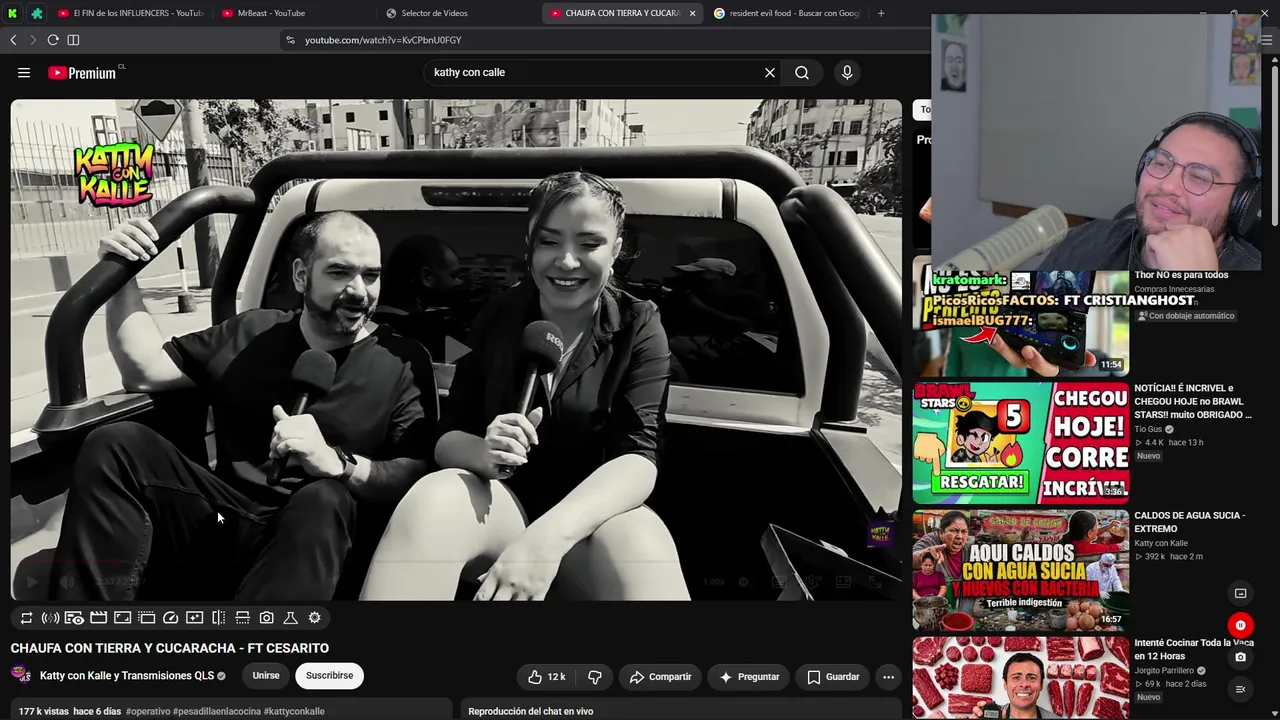Click the horizontal split enhancer icon
This screenshot has width=1280, height=720.
[x=242, y=618]
